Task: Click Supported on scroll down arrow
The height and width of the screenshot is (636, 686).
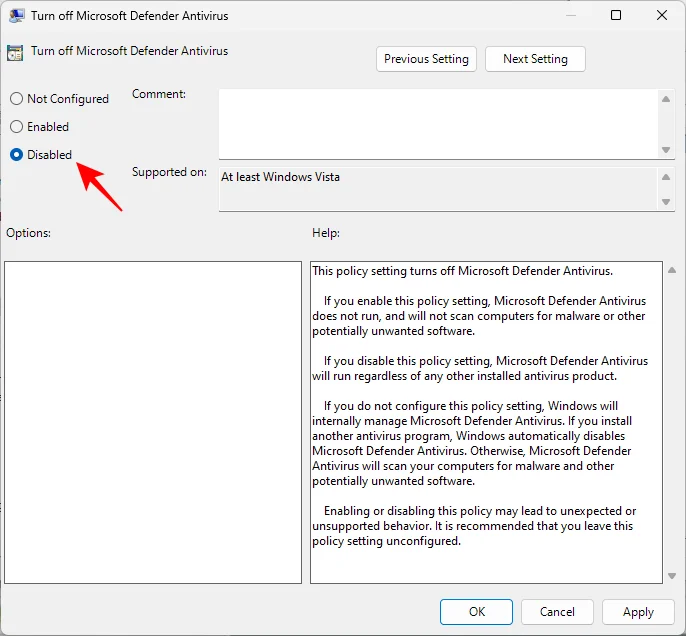Action: [x=666, y=202]
